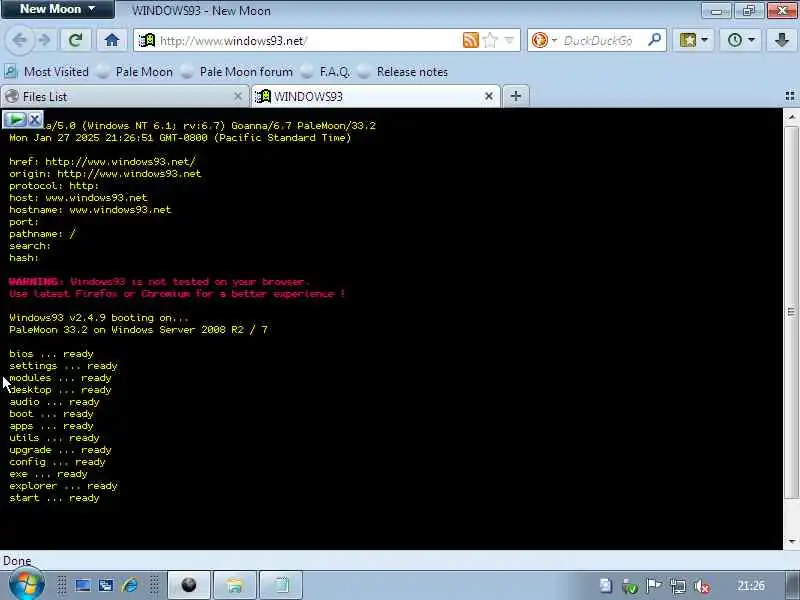Image resolution: width=800 pixels, height=600 pixels.
Task: Open the Release notes bookmark
Action: point(403,72)
